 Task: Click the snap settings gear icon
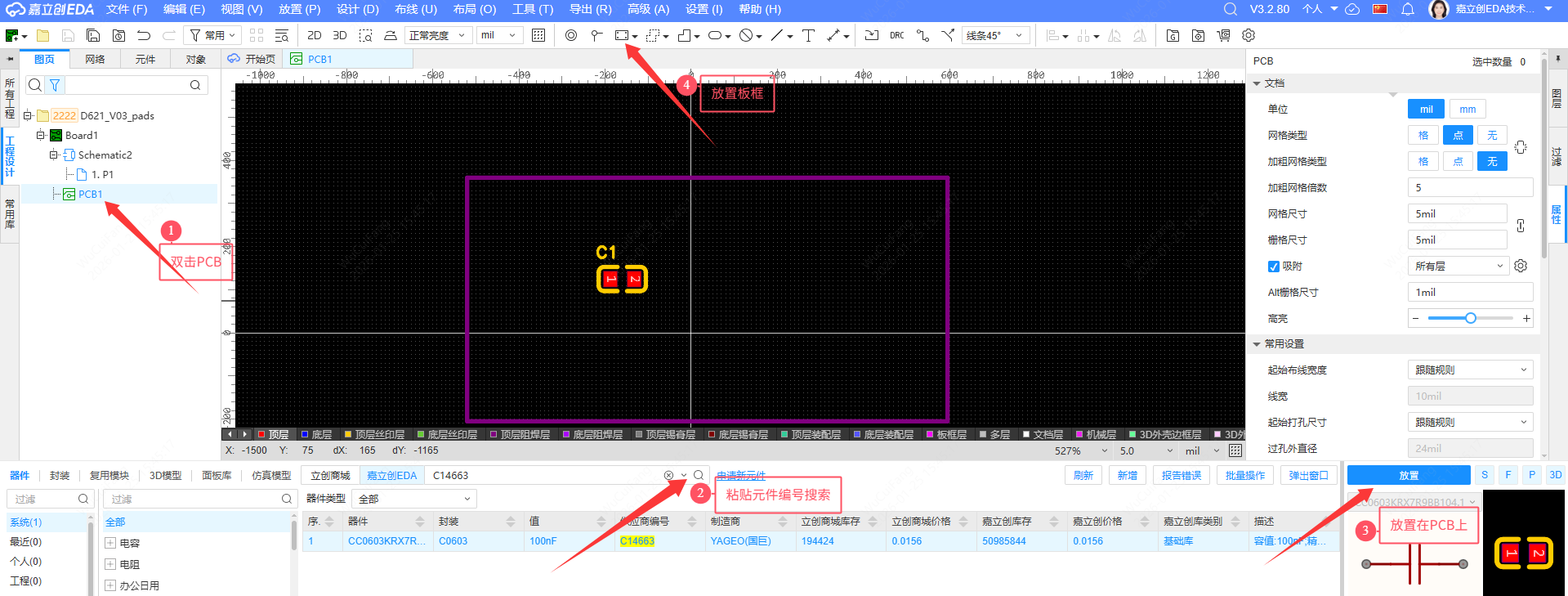(1520, 266)
